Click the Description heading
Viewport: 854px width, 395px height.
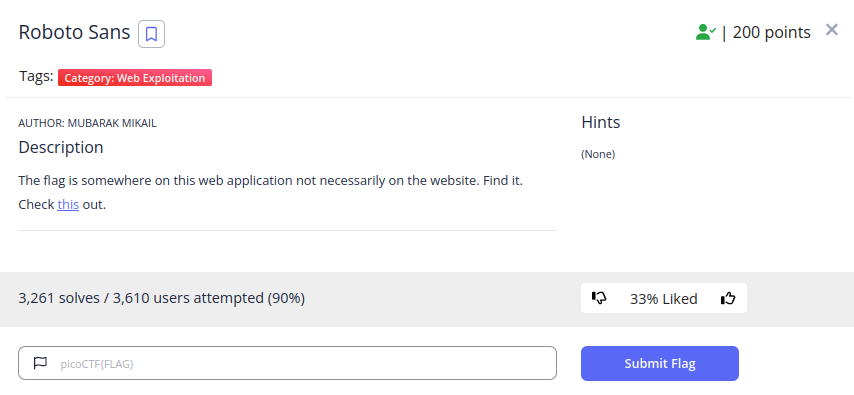(61, 147)
